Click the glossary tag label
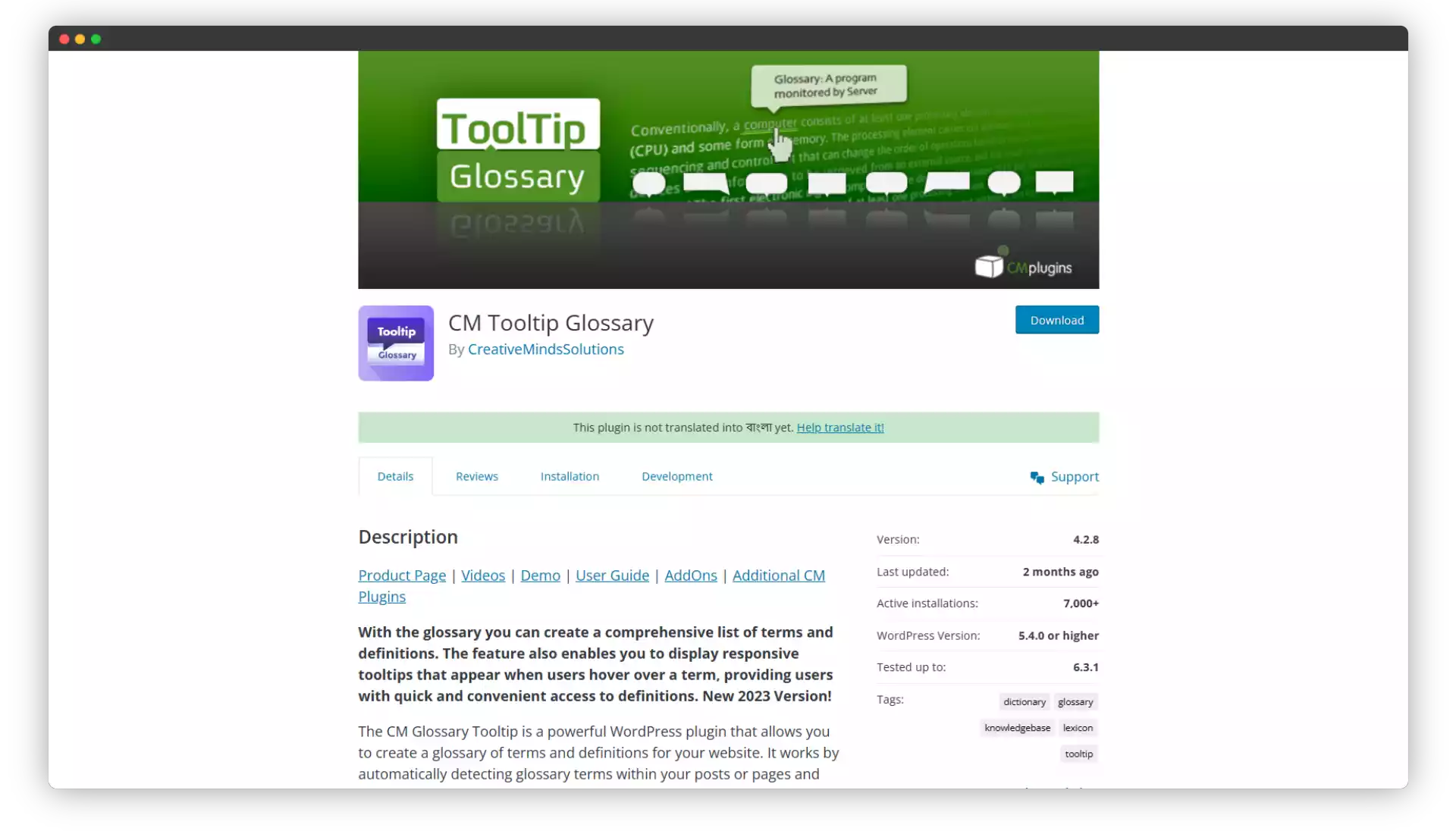Image resolution: width=1456 pixels, height=831 pixels. tap(1075, 701)
